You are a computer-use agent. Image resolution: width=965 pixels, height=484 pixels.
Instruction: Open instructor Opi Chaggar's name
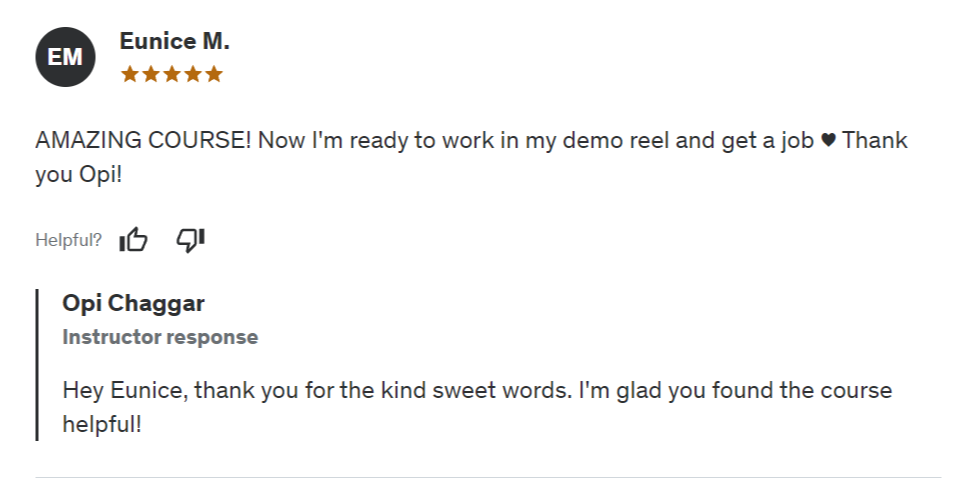coord(133,303)
